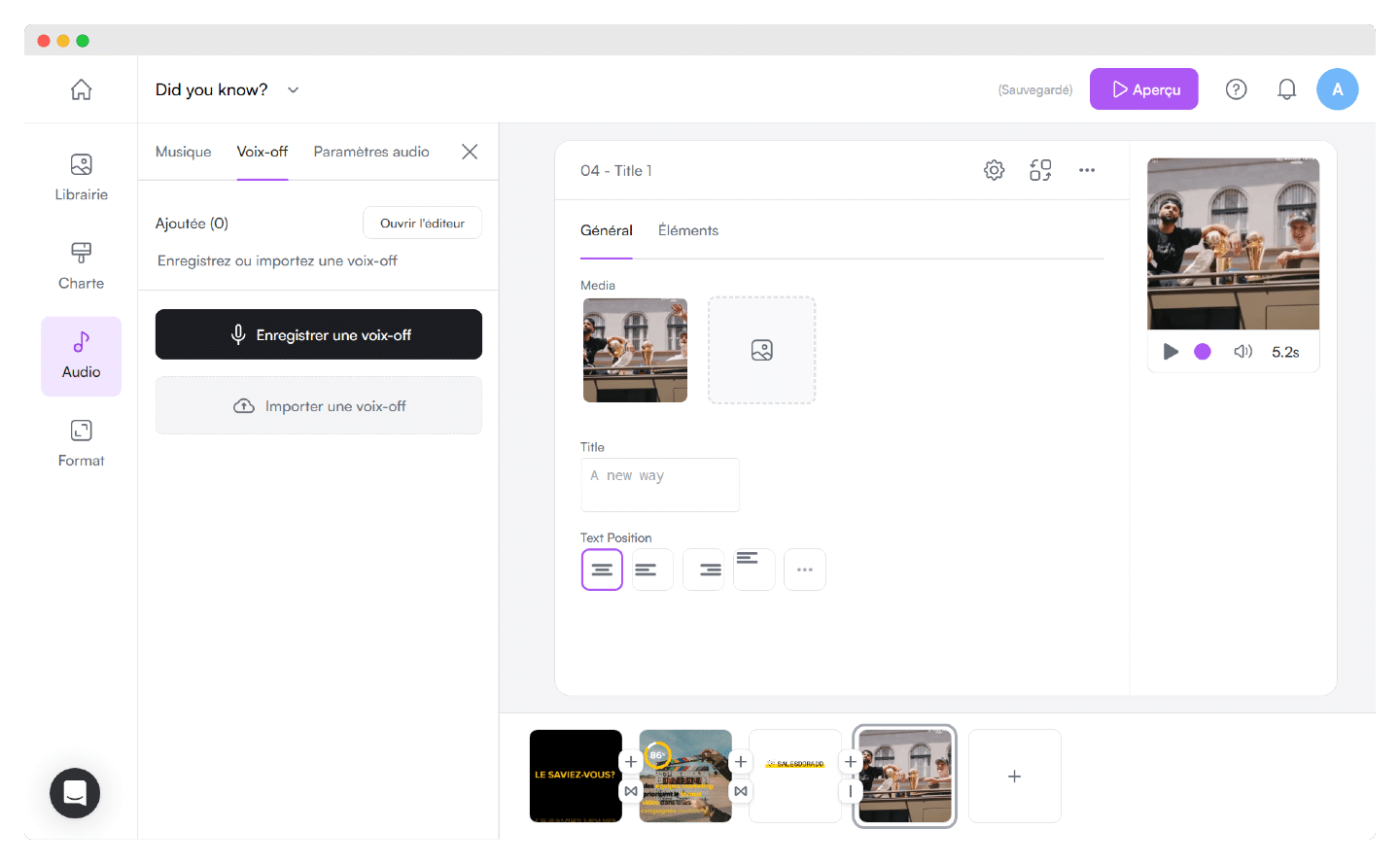Viewport: 1400px width, 864px height.
Task: Open the Librairie sidebar section
Action: click(82, 178)
